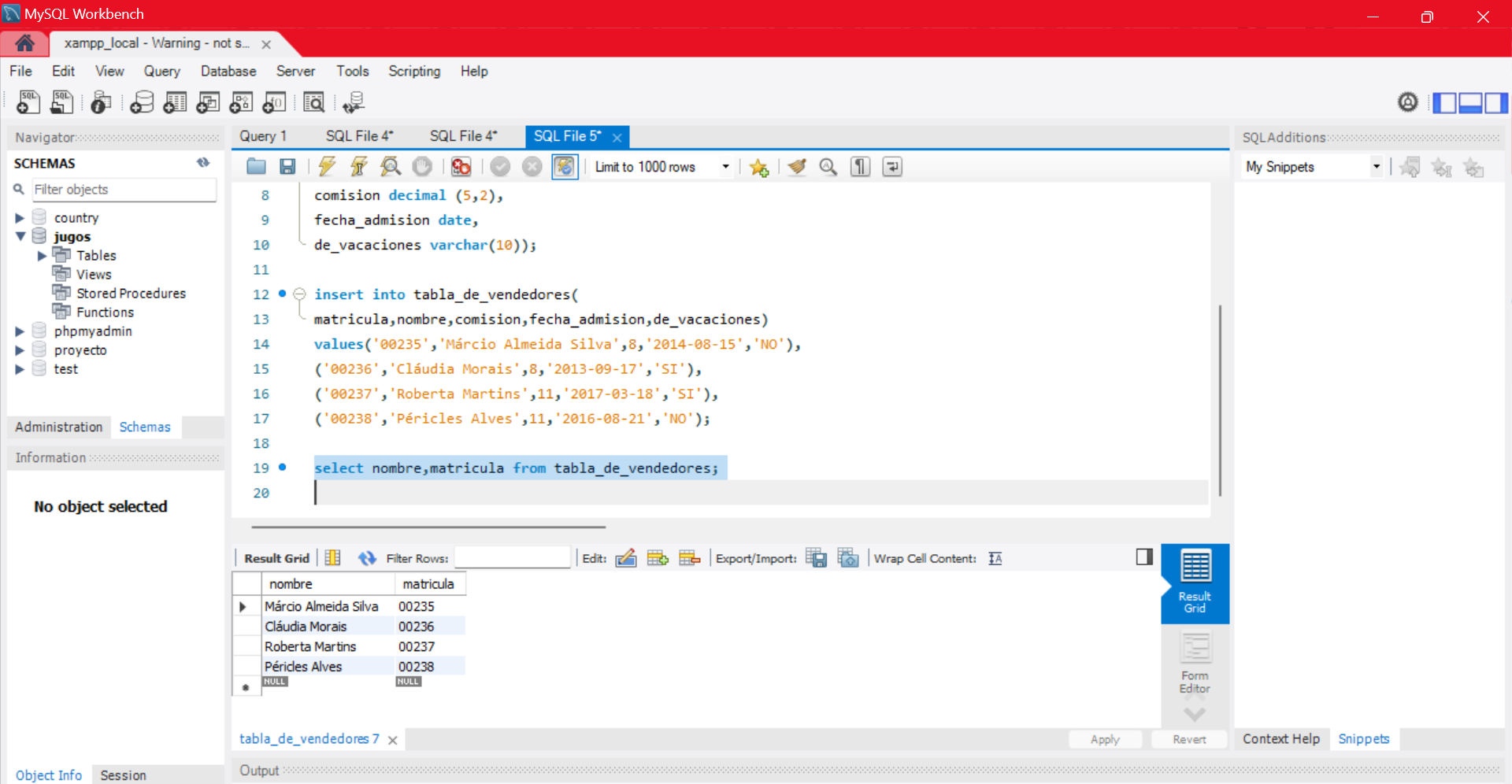Screen dimensions: 1512x784
Task: Toggle autocommit mode button
Action: [x=565, y=166]
